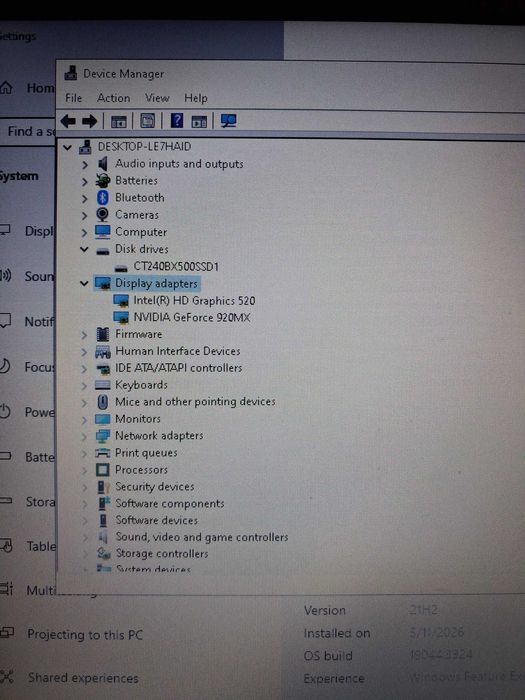The width and height of the screenshot is (525, 700).
Task: Click the Network adapters icon
Action: [103, 436]
